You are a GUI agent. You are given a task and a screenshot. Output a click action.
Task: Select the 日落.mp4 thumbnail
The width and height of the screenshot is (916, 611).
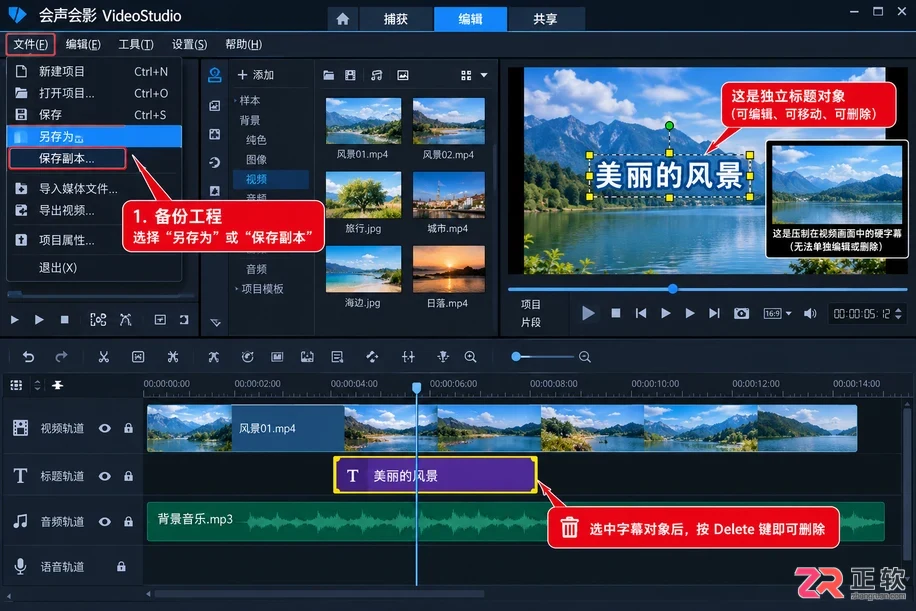pos(449,269)
